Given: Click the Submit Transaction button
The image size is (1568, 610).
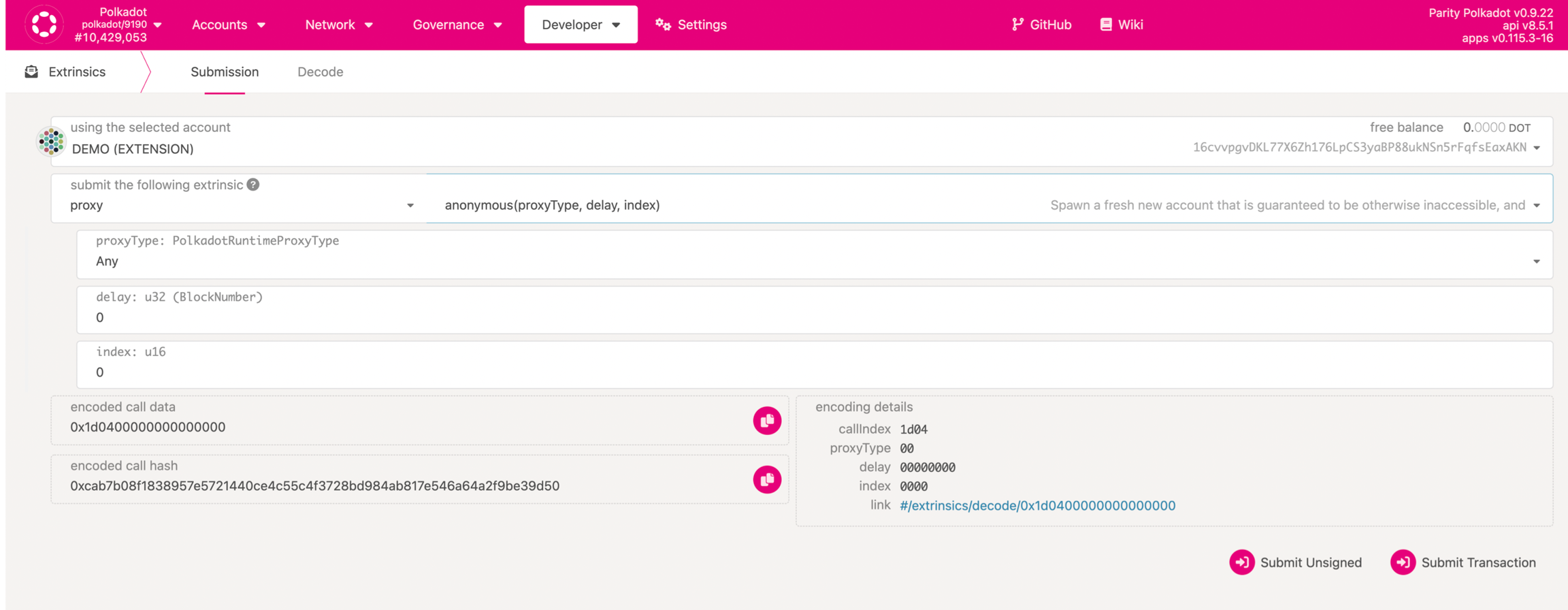Looking at the screenshot, I should coord(1463,562).
